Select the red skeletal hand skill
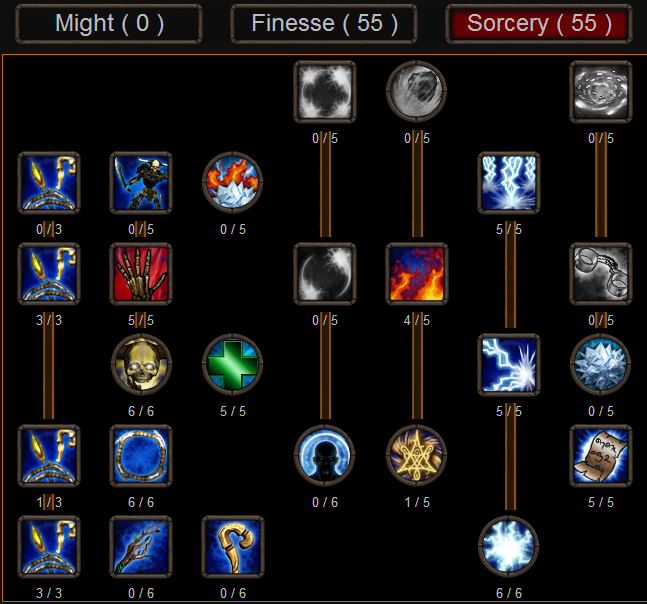Image resolution: width=647 pixels, height=604 pixels. point(141,274)
